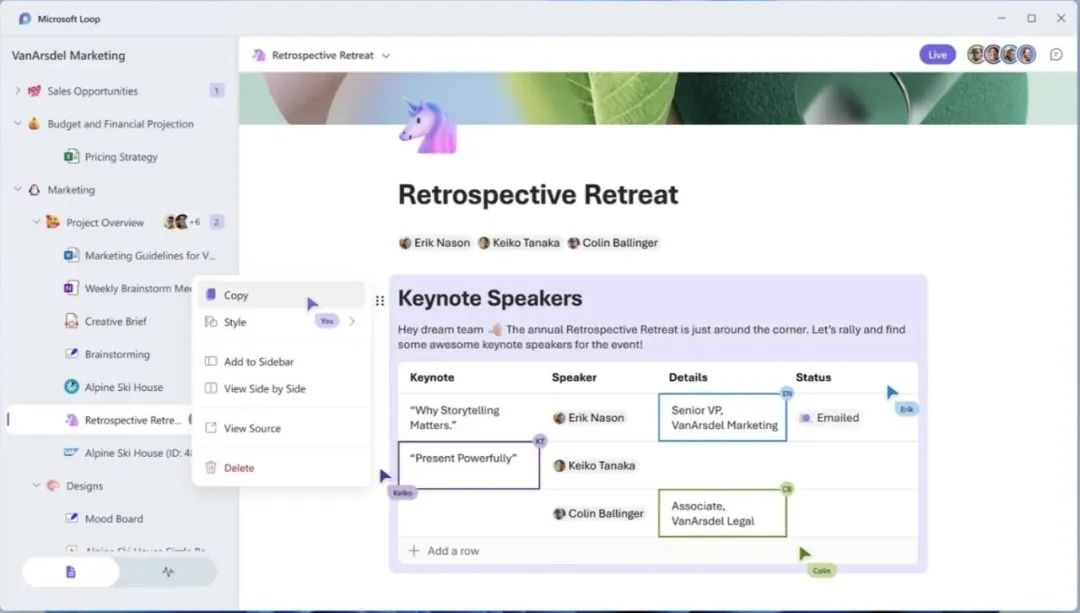
Task: Click Keiko Tanaka in Speaker column
Action: pyautogui.click(x=594, y=466)
